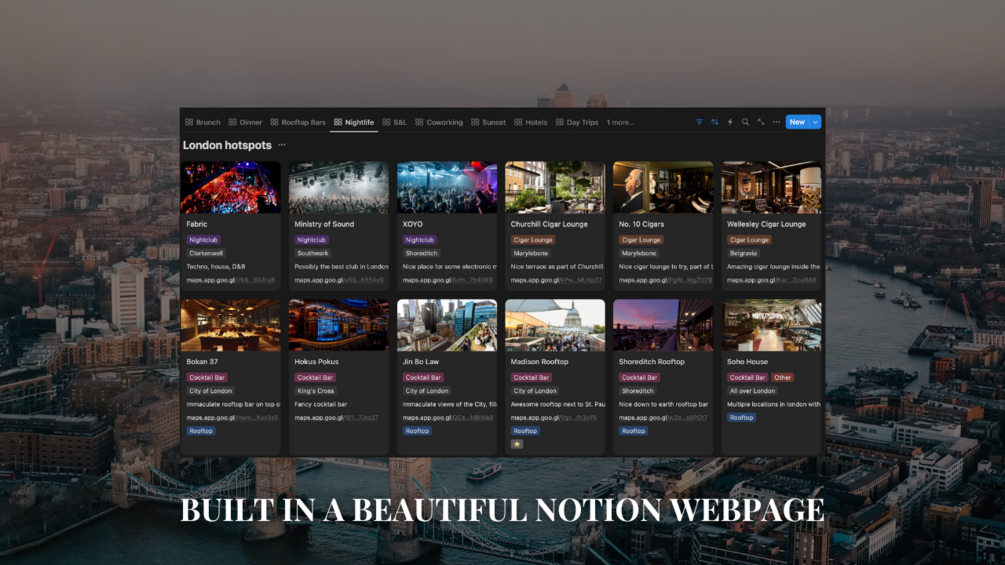Click 'Techno, house, D&B' description

tap(216, 266)
